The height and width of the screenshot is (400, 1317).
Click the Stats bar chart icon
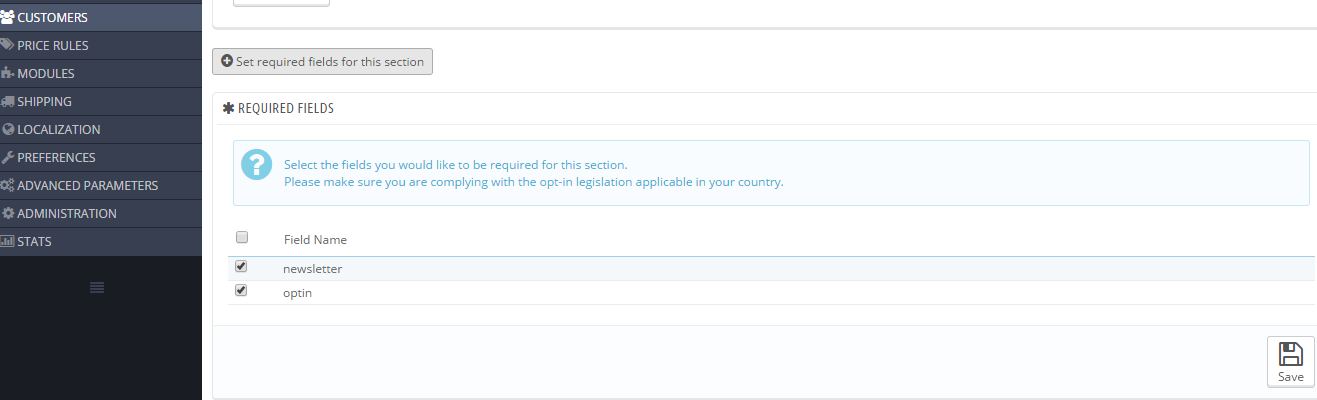click(x=8, y=241)
